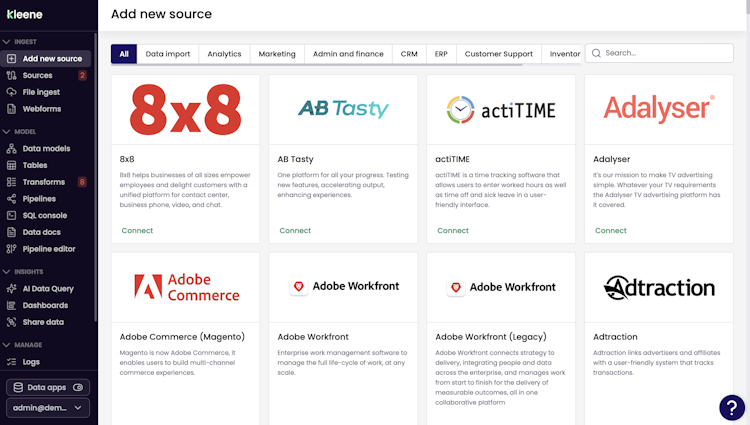Expand the admin account dropdown
Image resolution: width=750 pixels, height=425 pixels.
coord(48,408)
